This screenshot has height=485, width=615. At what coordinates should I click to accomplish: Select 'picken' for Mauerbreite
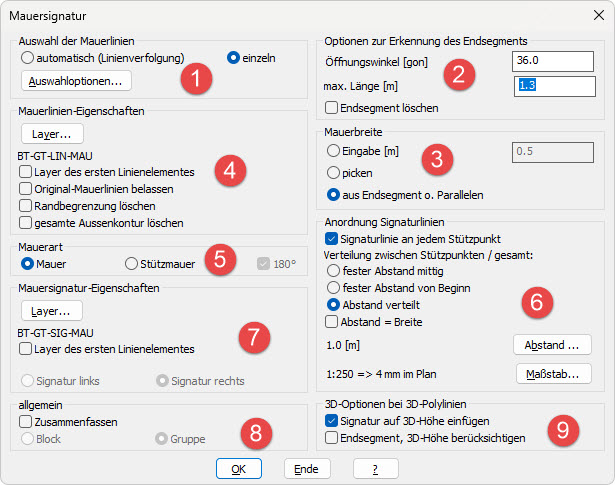point(333,172)
